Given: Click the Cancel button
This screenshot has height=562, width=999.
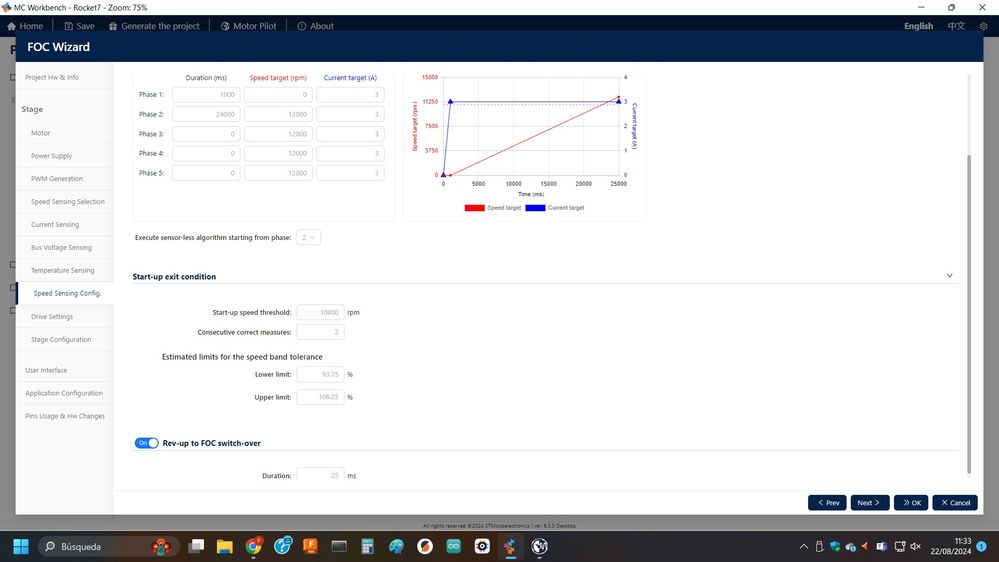Looking at the screenshot, I should 955,503.
